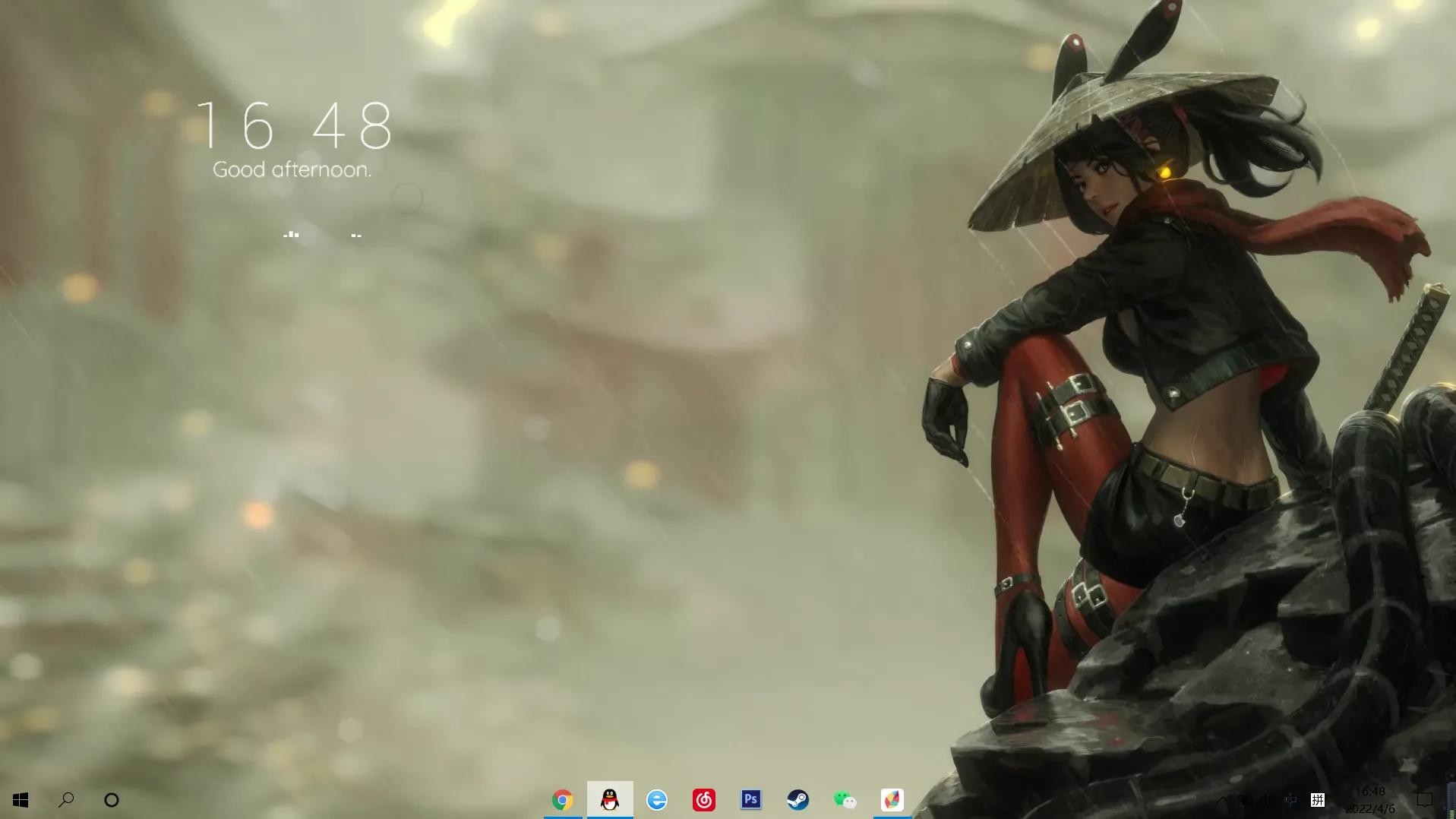Switch the 拼 Pinyin input method indicator
Screen dimensions: 1456x819
pos(1318,800)
